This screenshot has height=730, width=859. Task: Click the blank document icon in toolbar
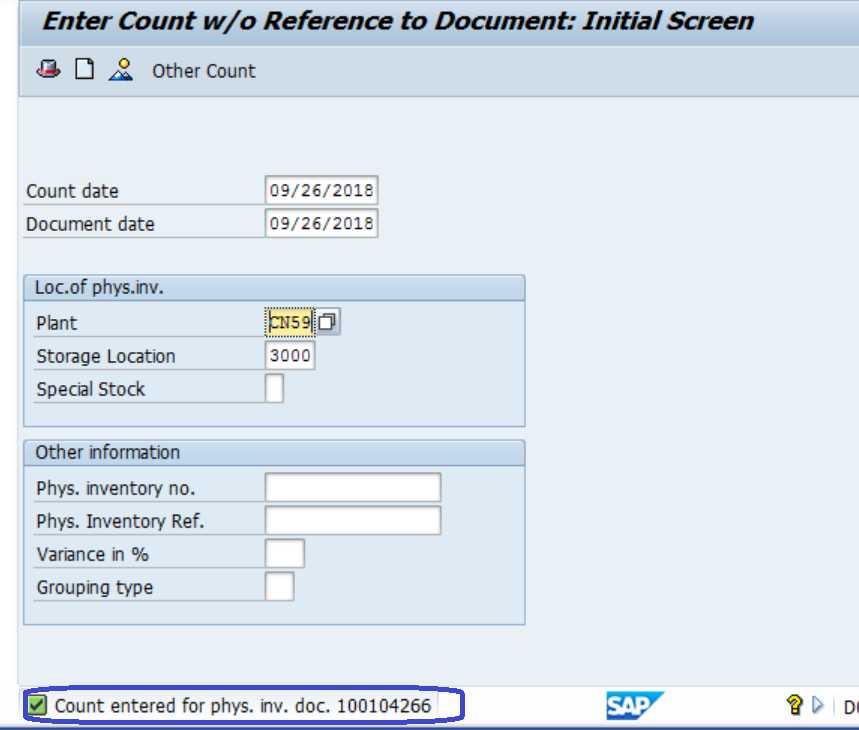[84, 70]
